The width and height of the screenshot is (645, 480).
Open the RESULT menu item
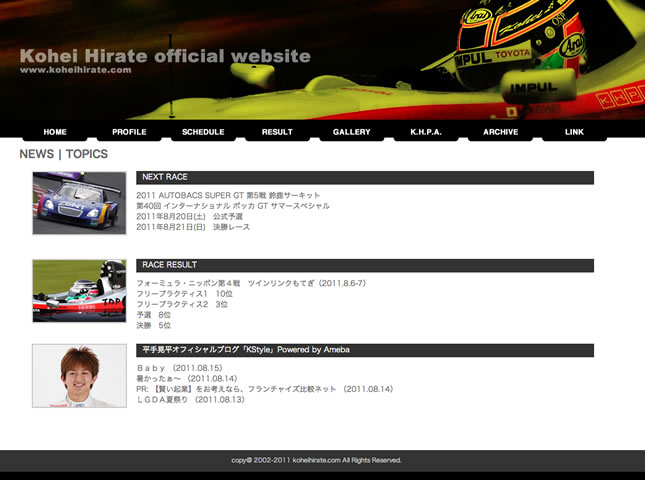pyautogui.click(x=277, y=132)
